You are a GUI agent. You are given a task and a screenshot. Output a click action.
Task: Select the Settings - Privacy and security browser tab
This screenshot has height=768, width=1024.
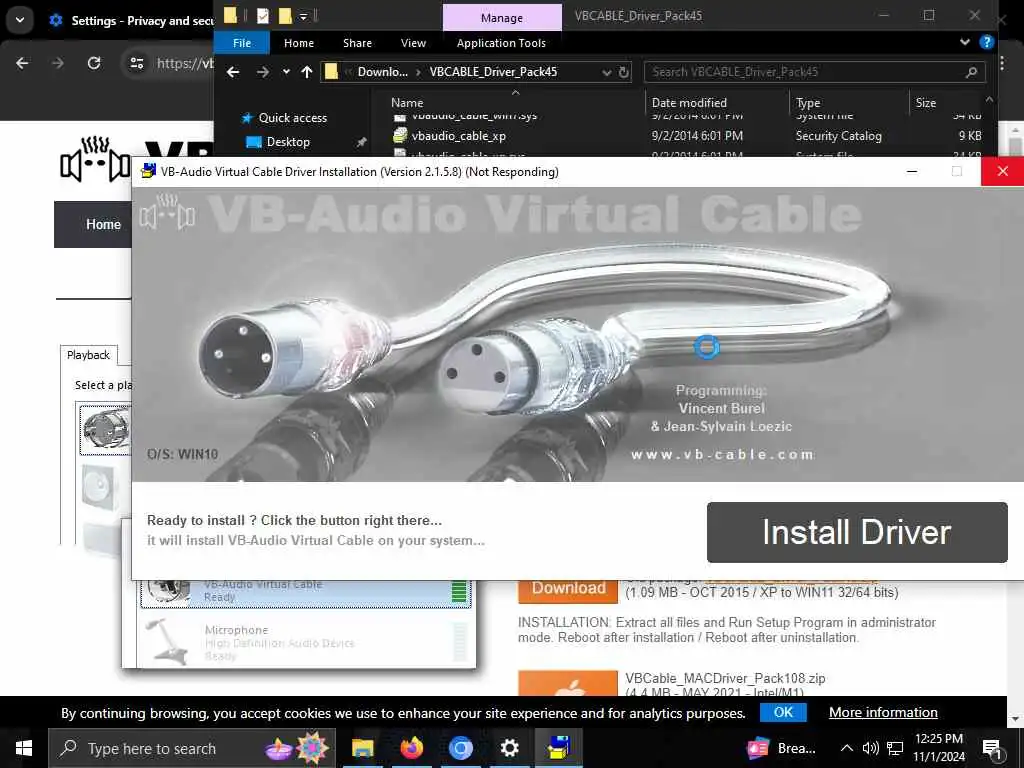(x=131, y=21)
